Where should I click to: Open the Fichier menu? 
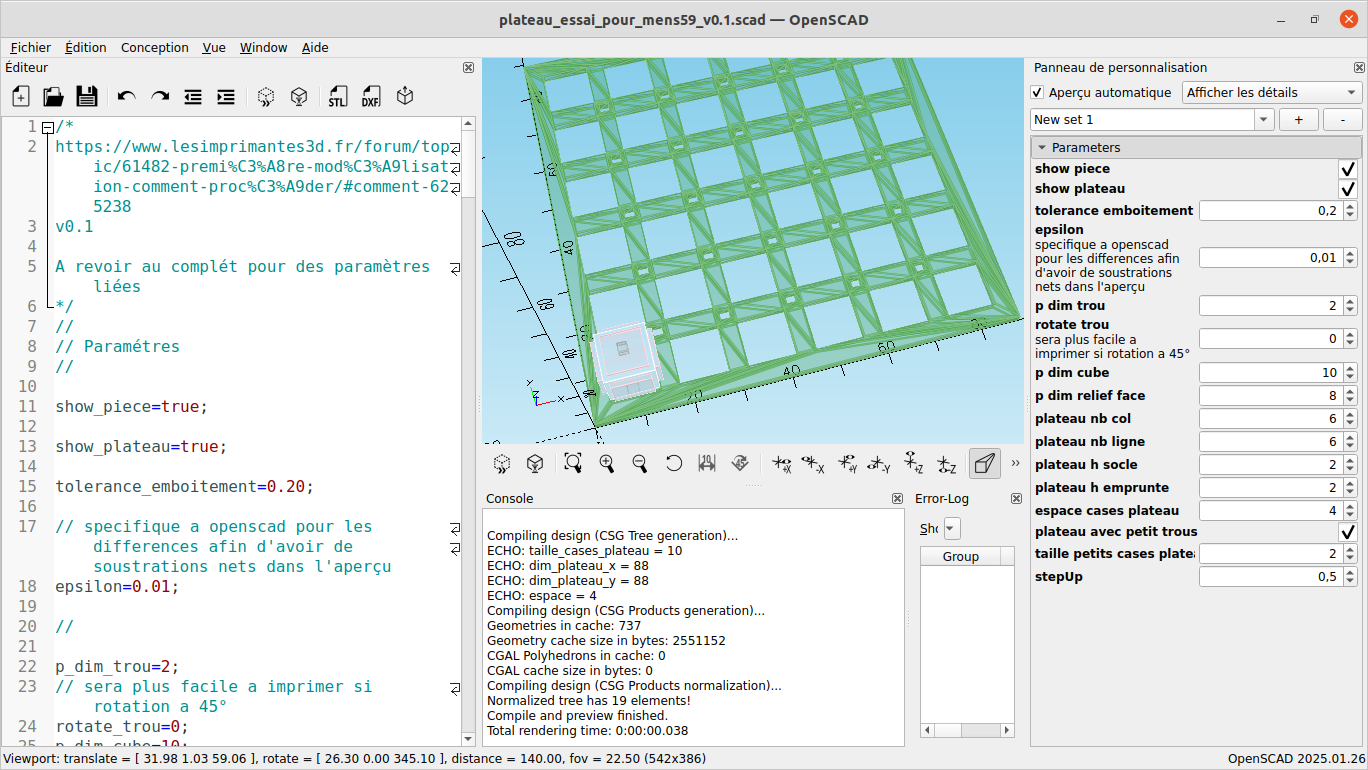click(31, 48)
